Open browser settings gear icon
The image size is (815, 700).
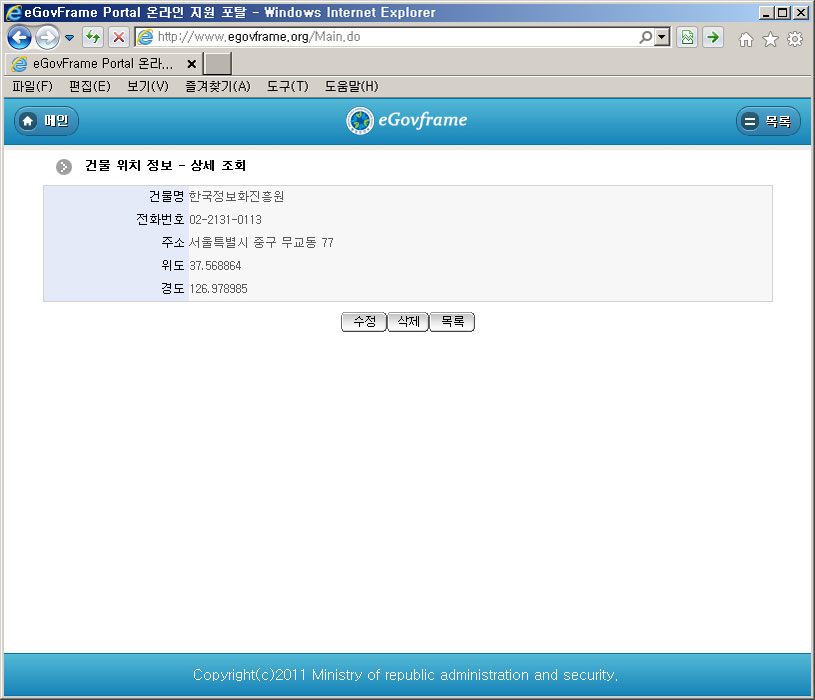pos(795,39)
